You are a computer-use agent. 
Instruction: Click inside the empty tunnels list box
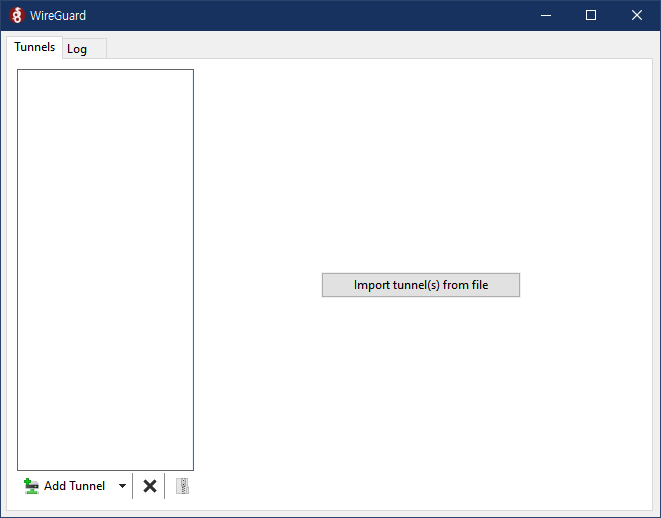105,270
